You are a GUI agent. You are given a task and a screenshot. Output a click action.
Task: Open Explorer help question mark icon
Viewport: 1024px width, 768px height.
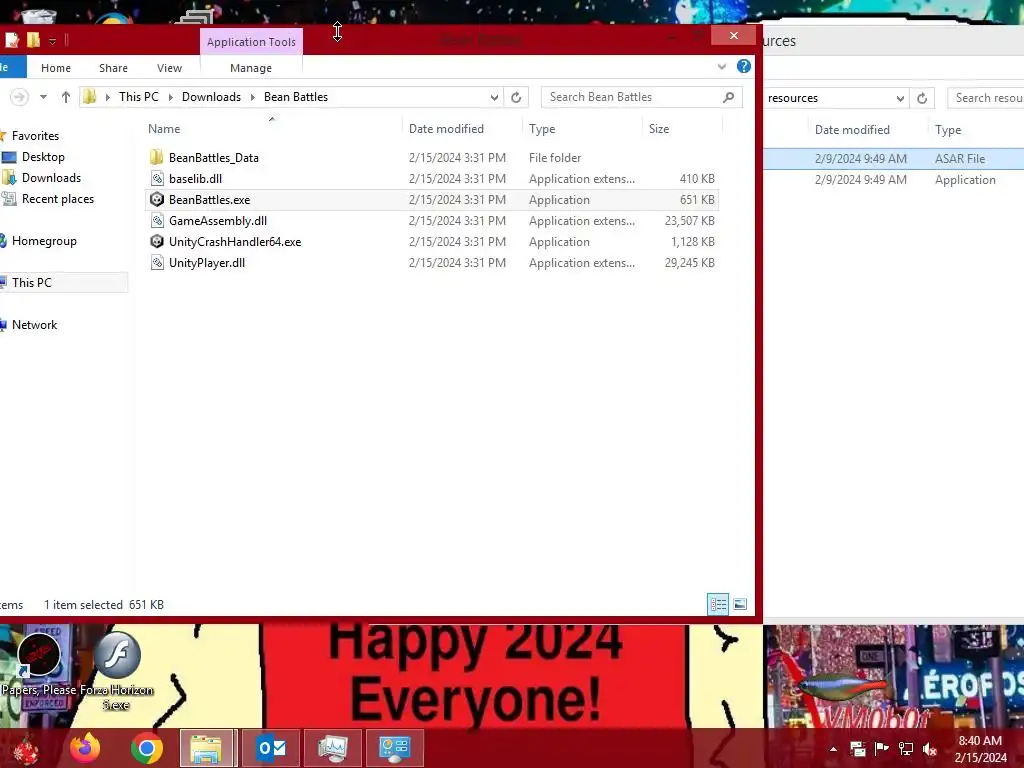[x=743, y=66]
